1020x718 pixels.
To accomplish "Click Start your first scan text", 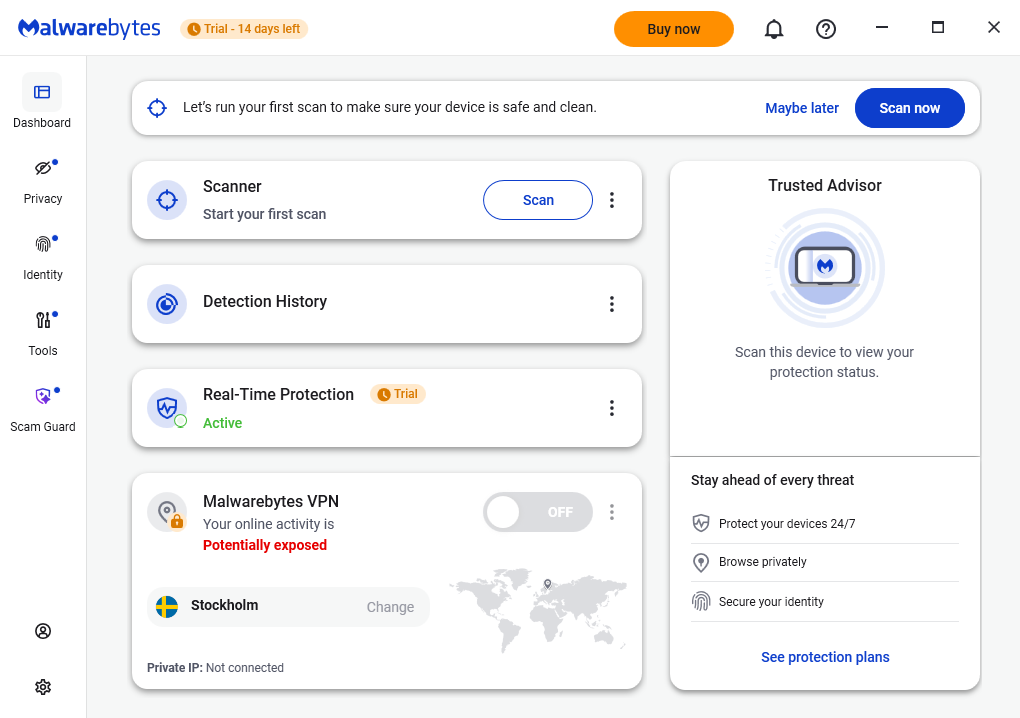I will [x=264, y=214].
